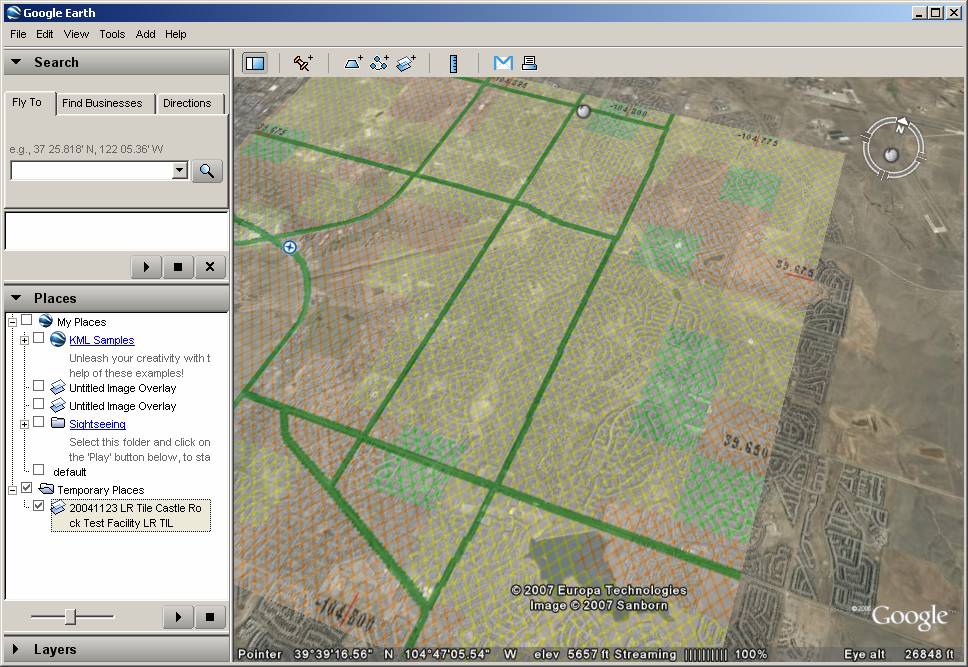Expand the KML Samples tree node
Screen dimensions: 968x667
coord(24,340)
